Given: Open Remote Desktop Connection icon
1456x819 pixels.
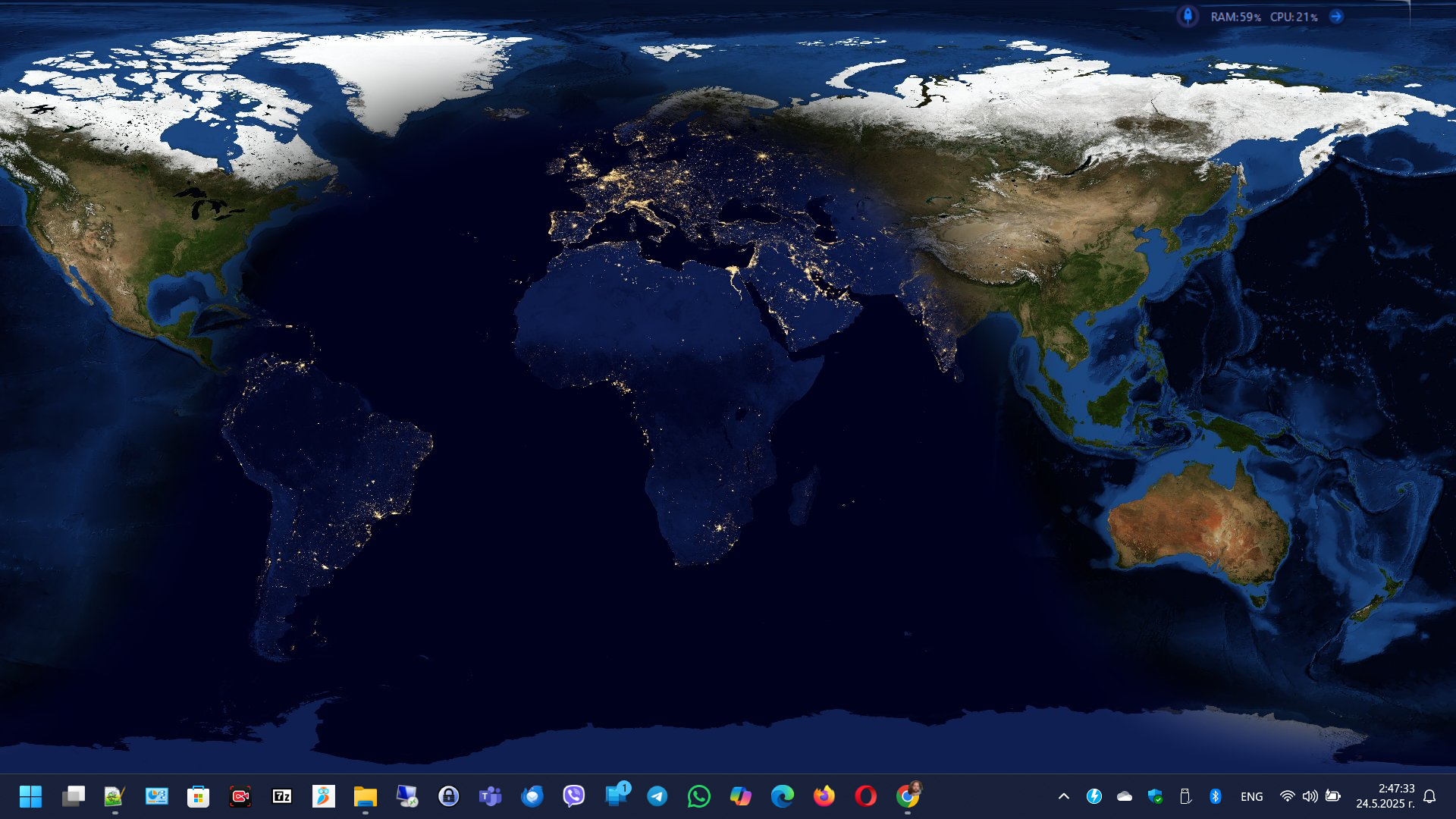Looking at the screenshot, I should tap(406, 796).
